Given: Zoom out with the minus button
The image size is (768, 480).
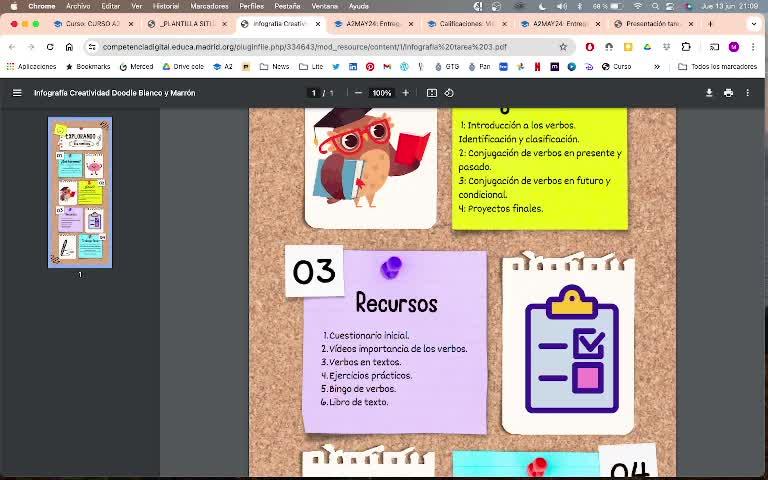Looking at the screenshot, I should point(358,93).
